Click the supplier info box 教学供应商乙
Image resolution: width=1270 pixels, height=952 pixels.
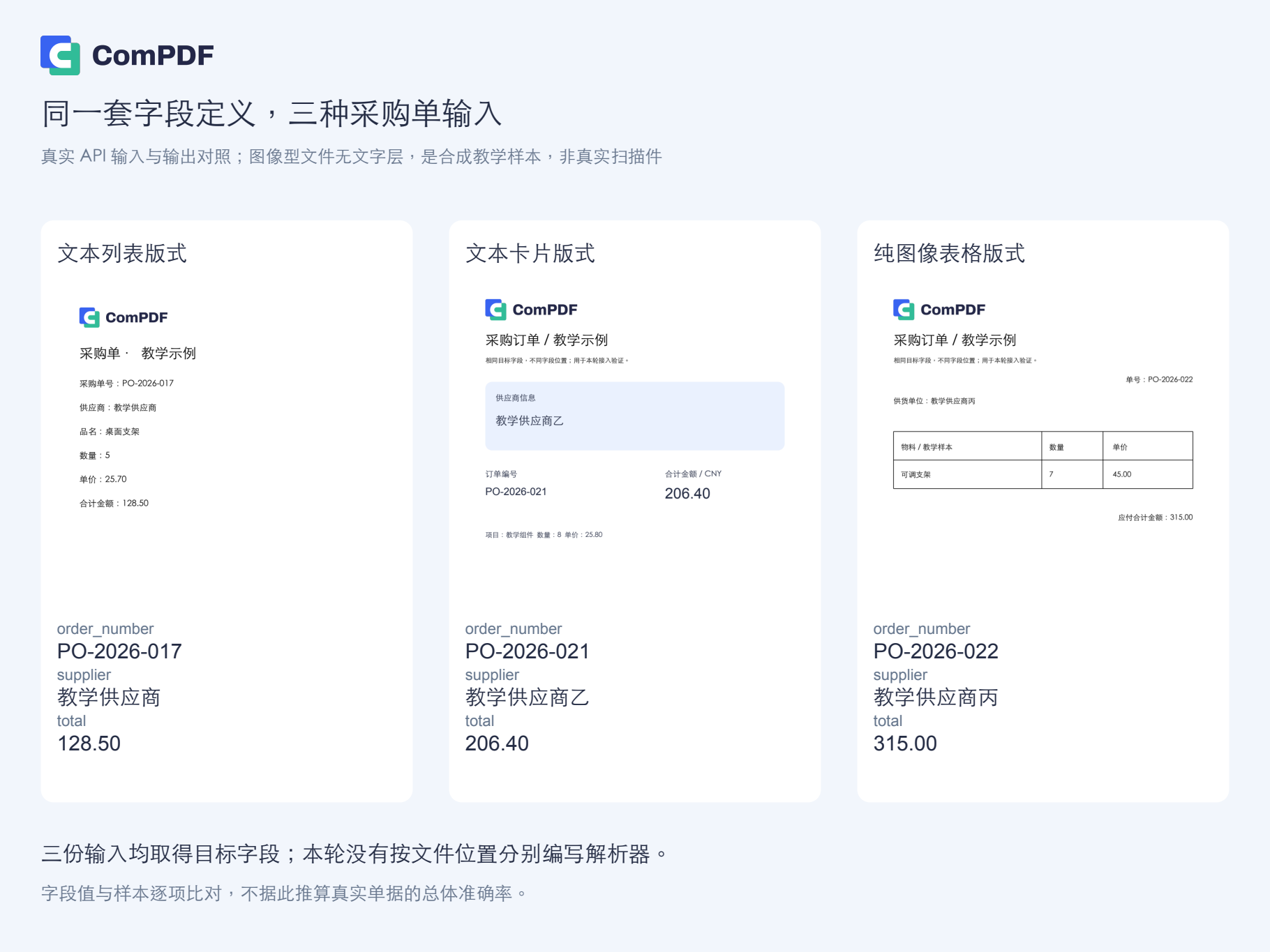[x=635, y=416]
